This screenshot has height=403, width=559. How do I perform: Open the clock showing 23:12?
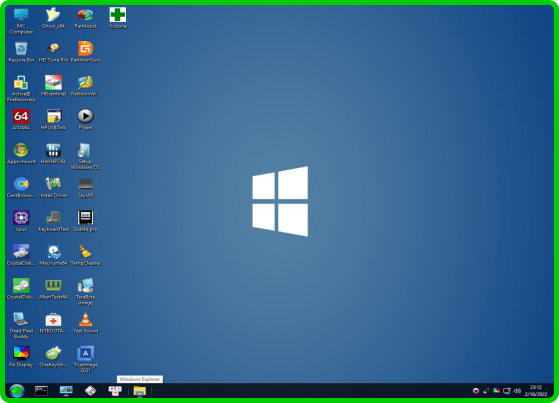[536, 391]
